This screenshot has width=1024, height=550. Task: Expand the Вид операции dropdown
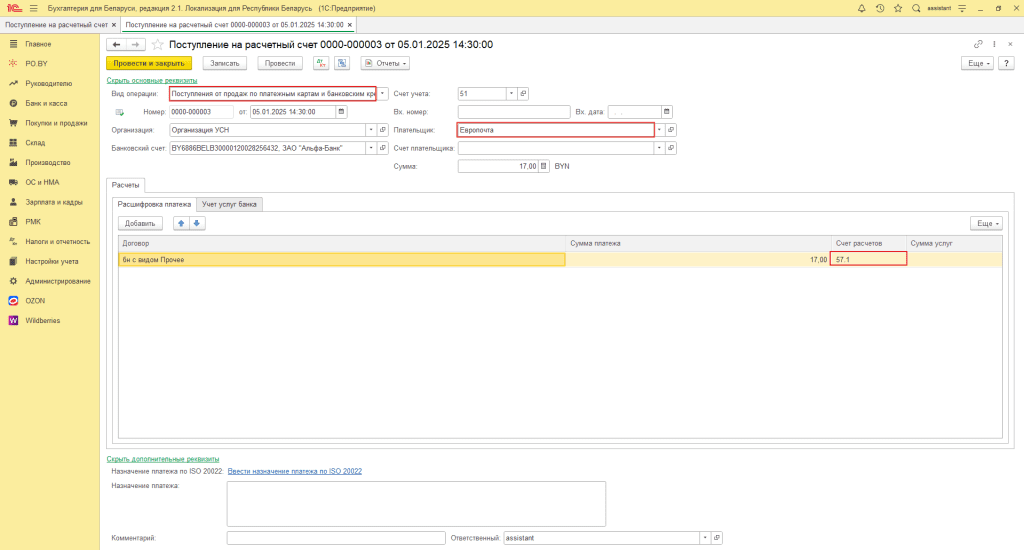click(383, 93)
